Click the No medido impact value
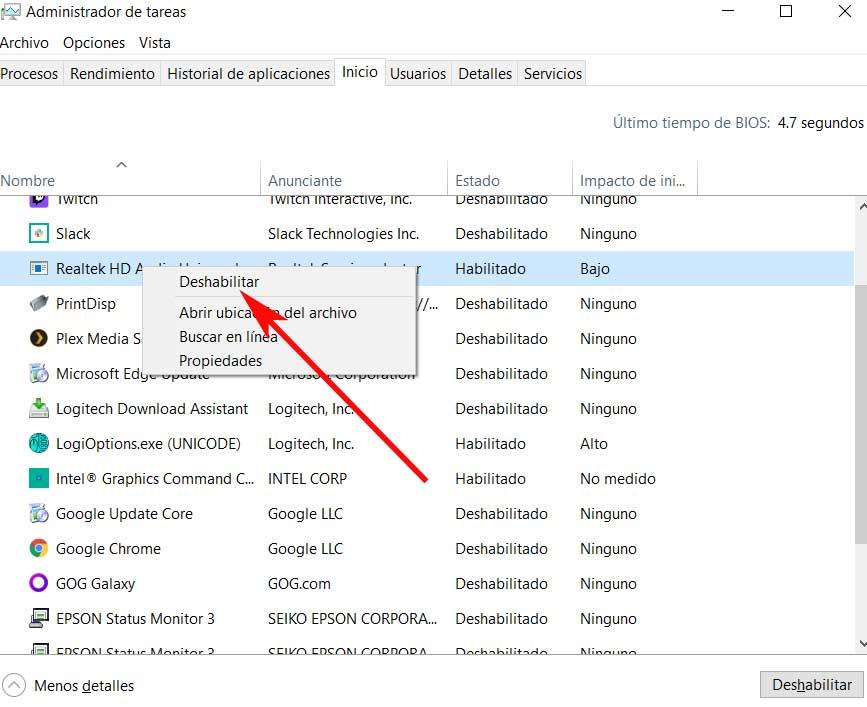 (x=618, y=479)
